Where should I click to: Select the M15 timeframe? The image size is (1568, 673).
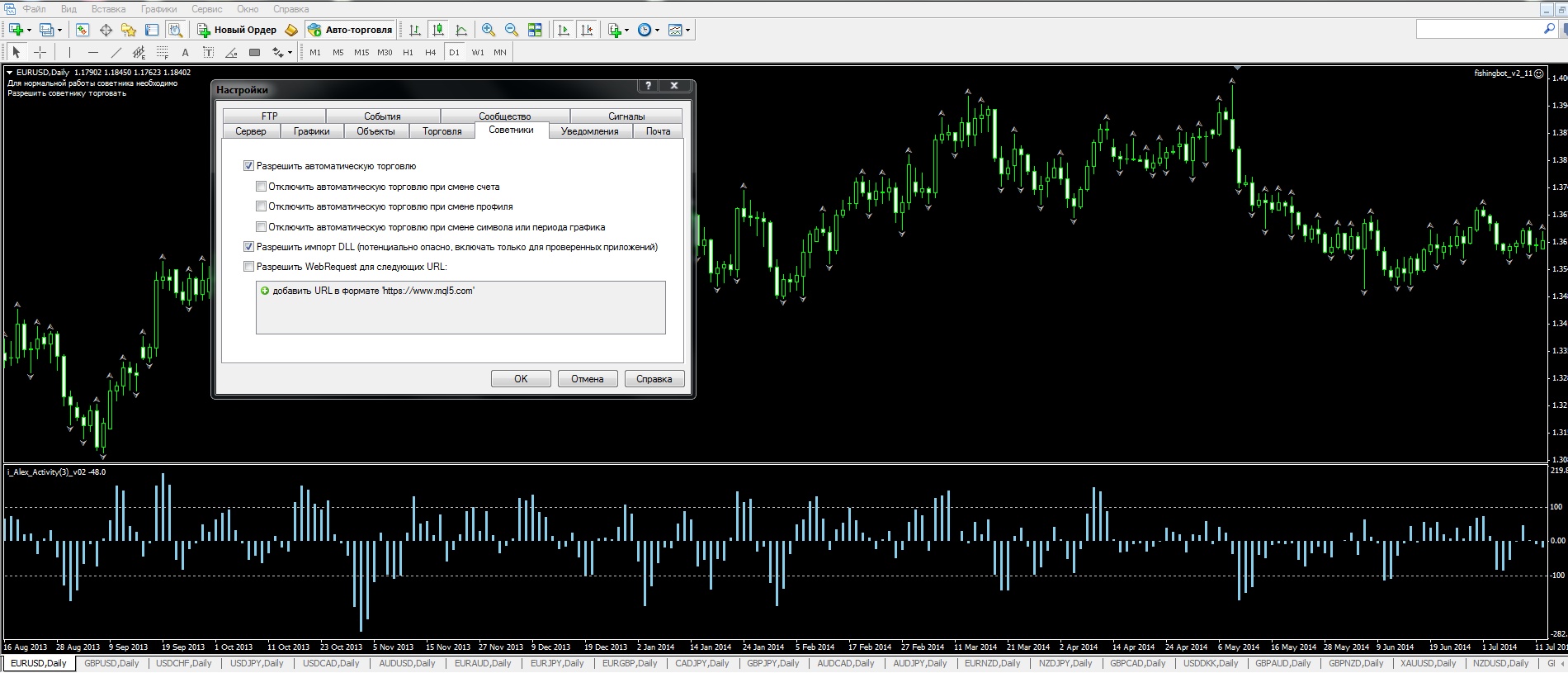361,52
